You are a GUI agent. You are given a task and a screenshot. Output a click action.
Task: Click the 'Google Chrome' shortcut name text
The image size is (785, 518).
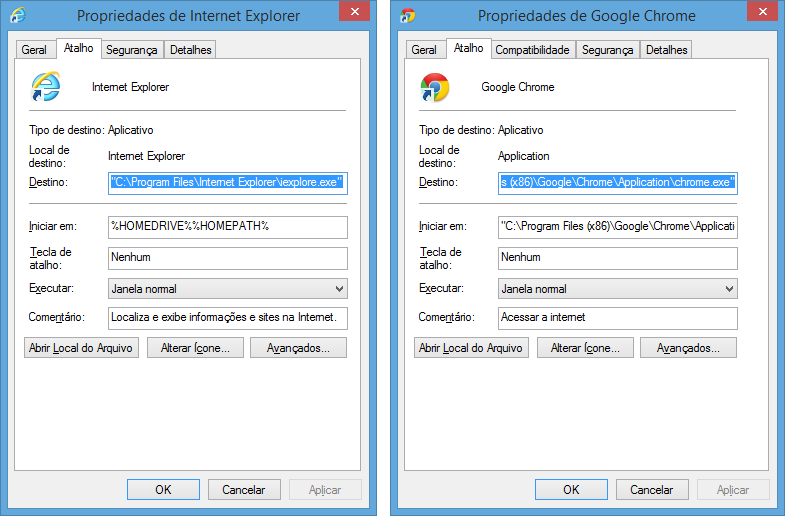tap(518, 87)
